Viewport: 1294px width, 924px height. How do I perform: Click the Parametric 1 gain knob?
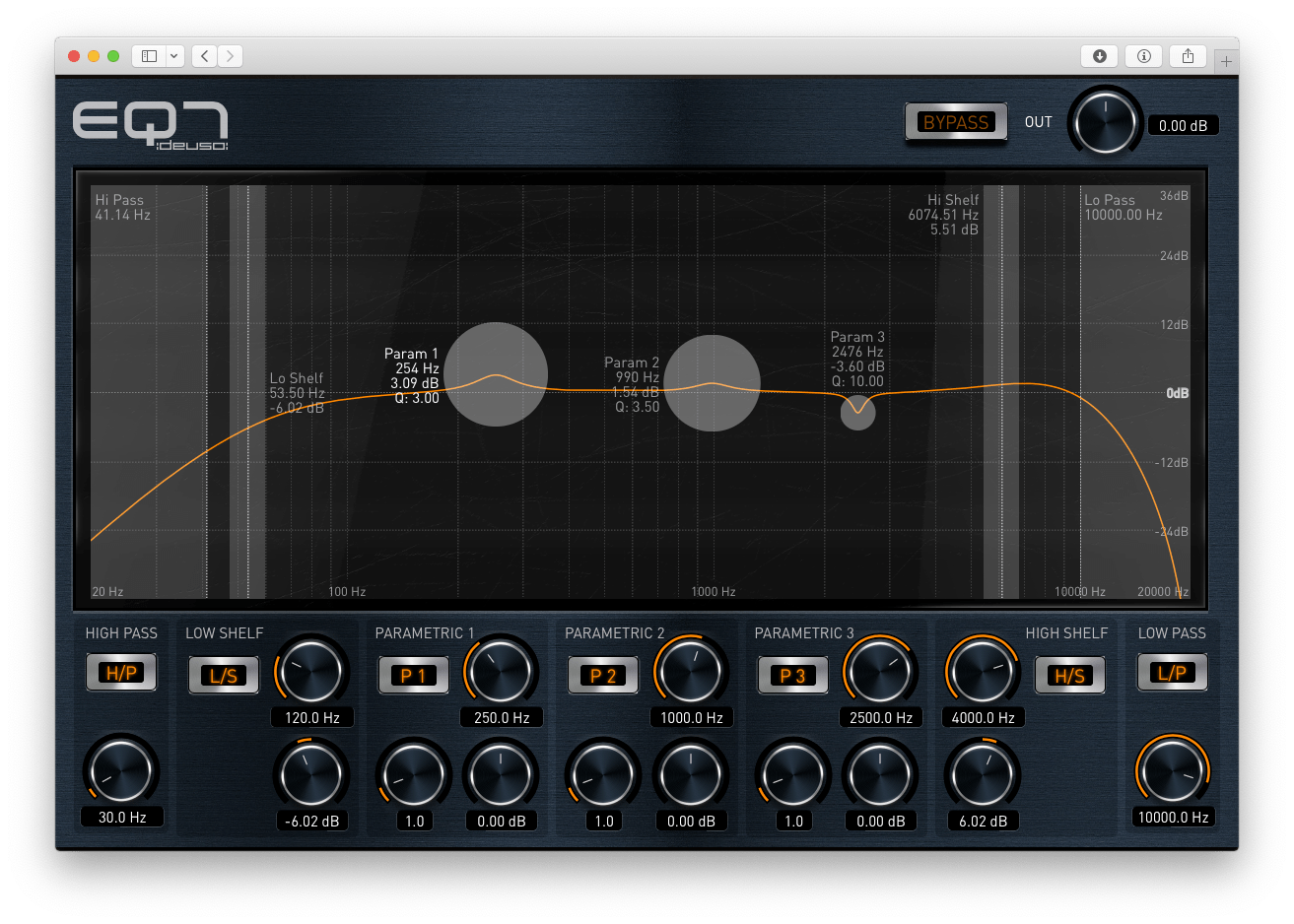coord(501,773)
